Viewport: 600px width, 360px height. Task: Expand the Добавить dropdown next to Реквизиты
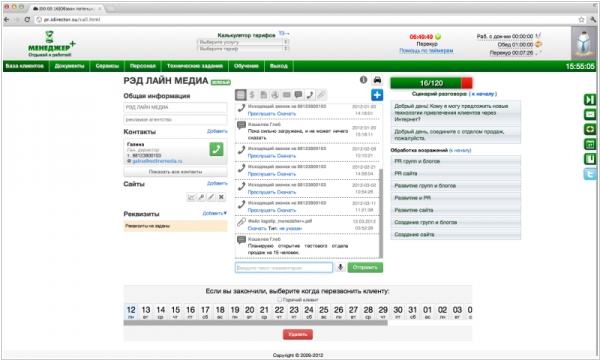215,213
